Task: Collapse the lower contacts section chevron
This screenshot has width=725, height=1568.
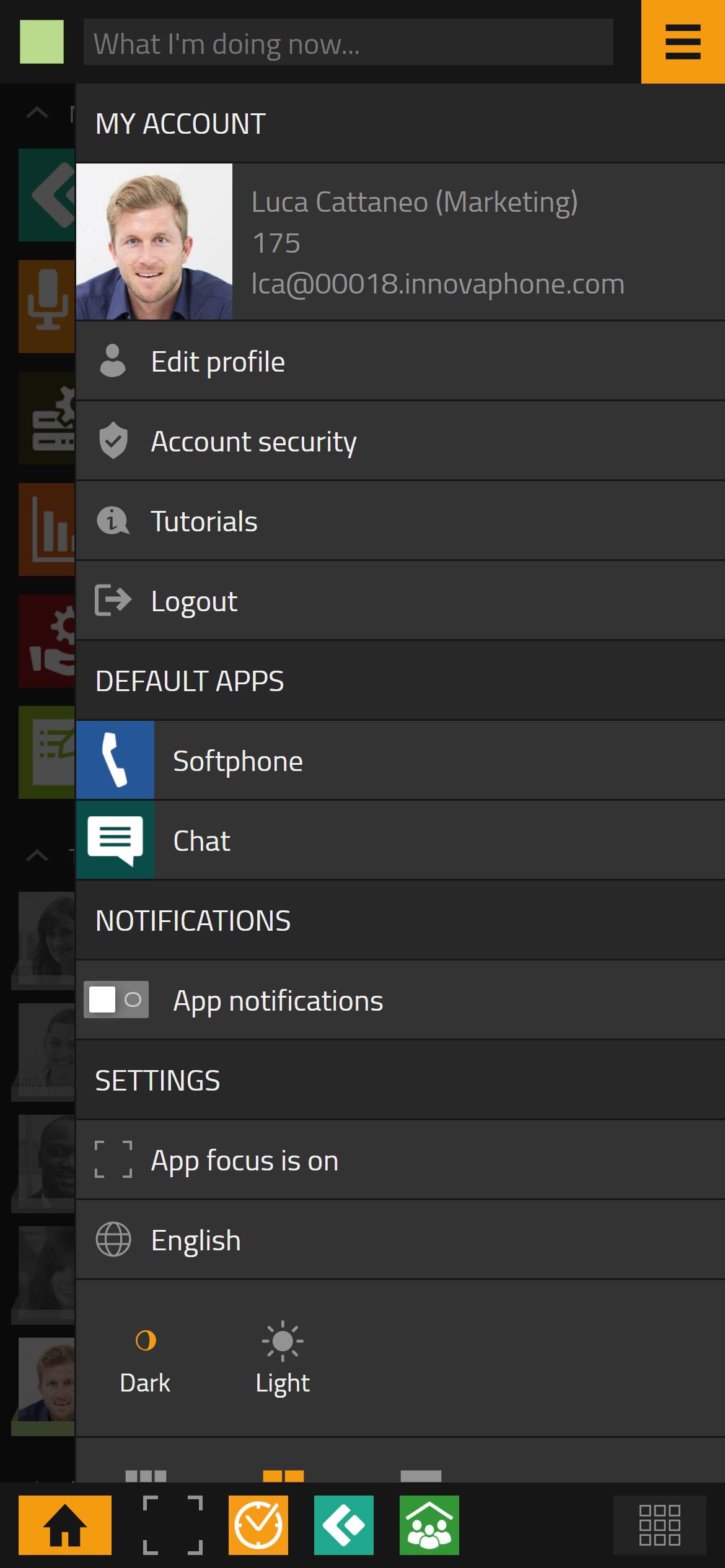Action: pos(37,856)
